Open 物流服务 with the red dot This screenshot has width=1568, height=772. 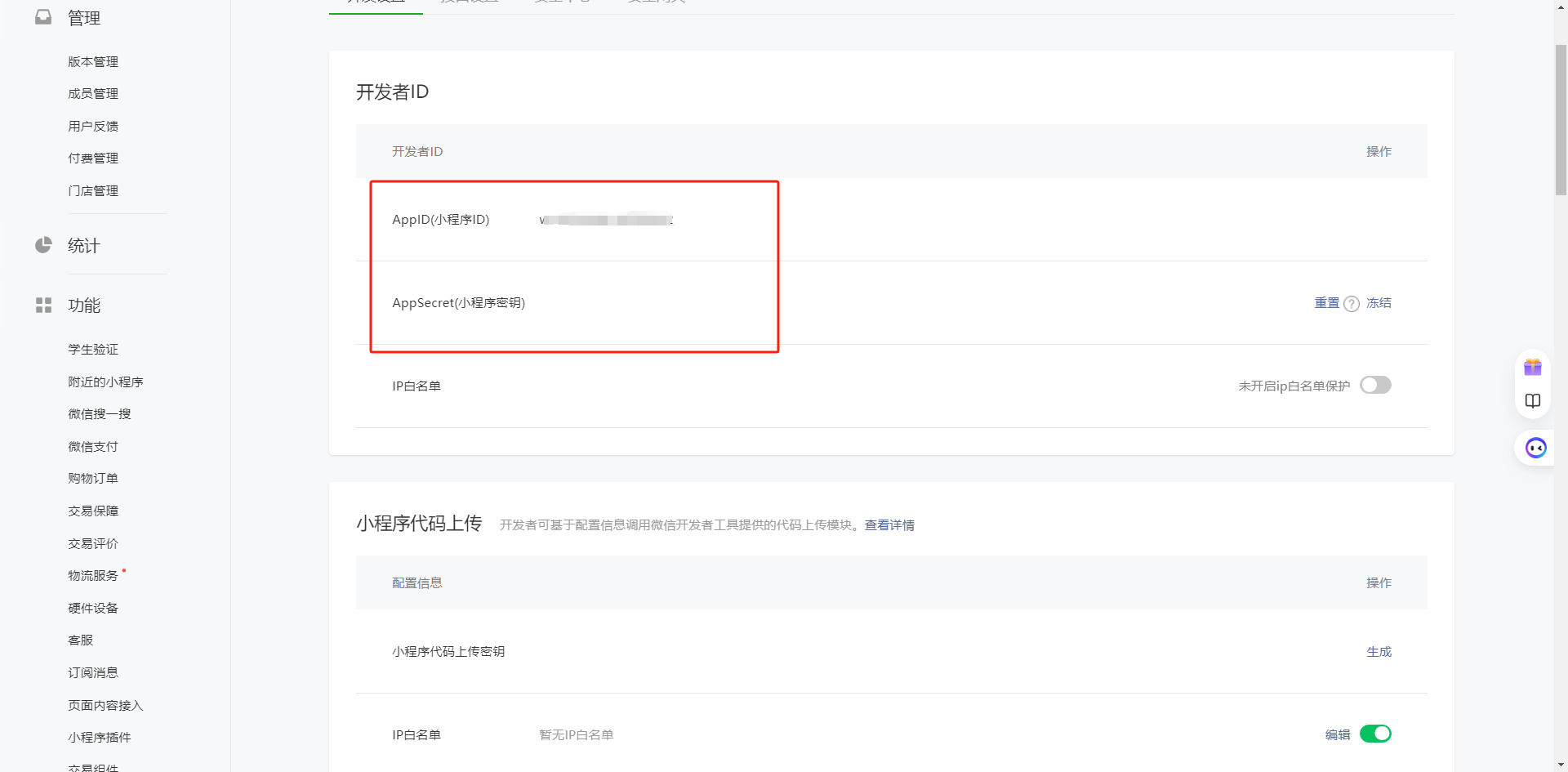point(93,576)
